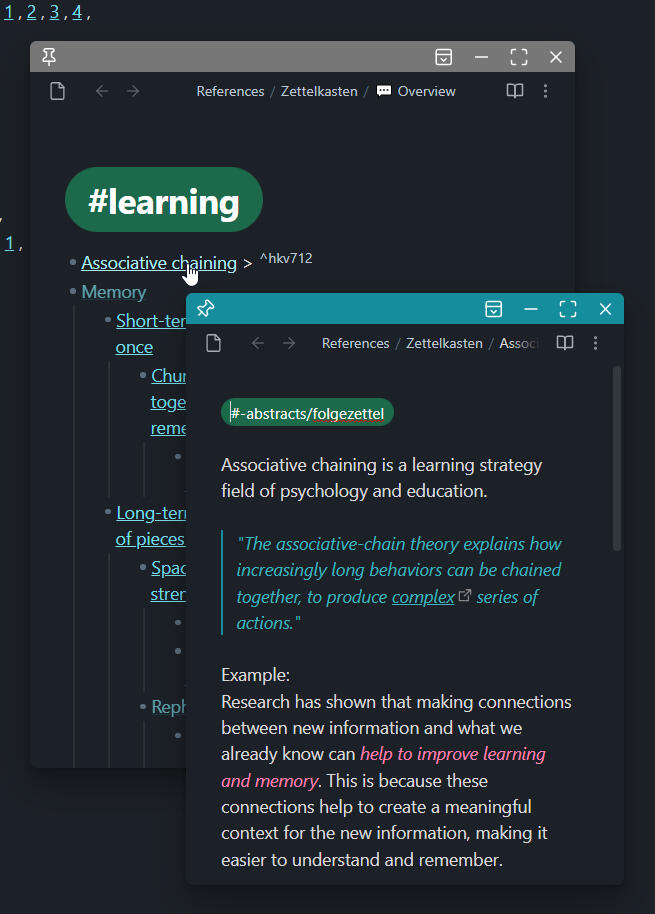
Task: Maximize the front popover window
Action: click(568, 309)
